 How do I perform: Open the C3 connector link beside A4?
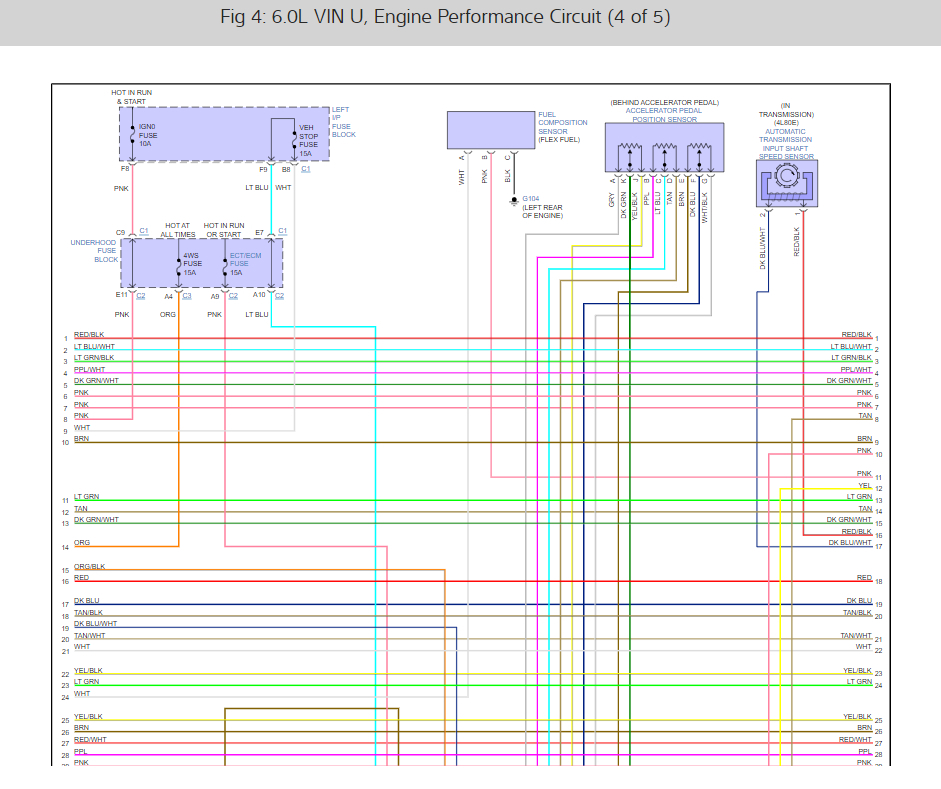pyautogui.click(x=187, y=296)
